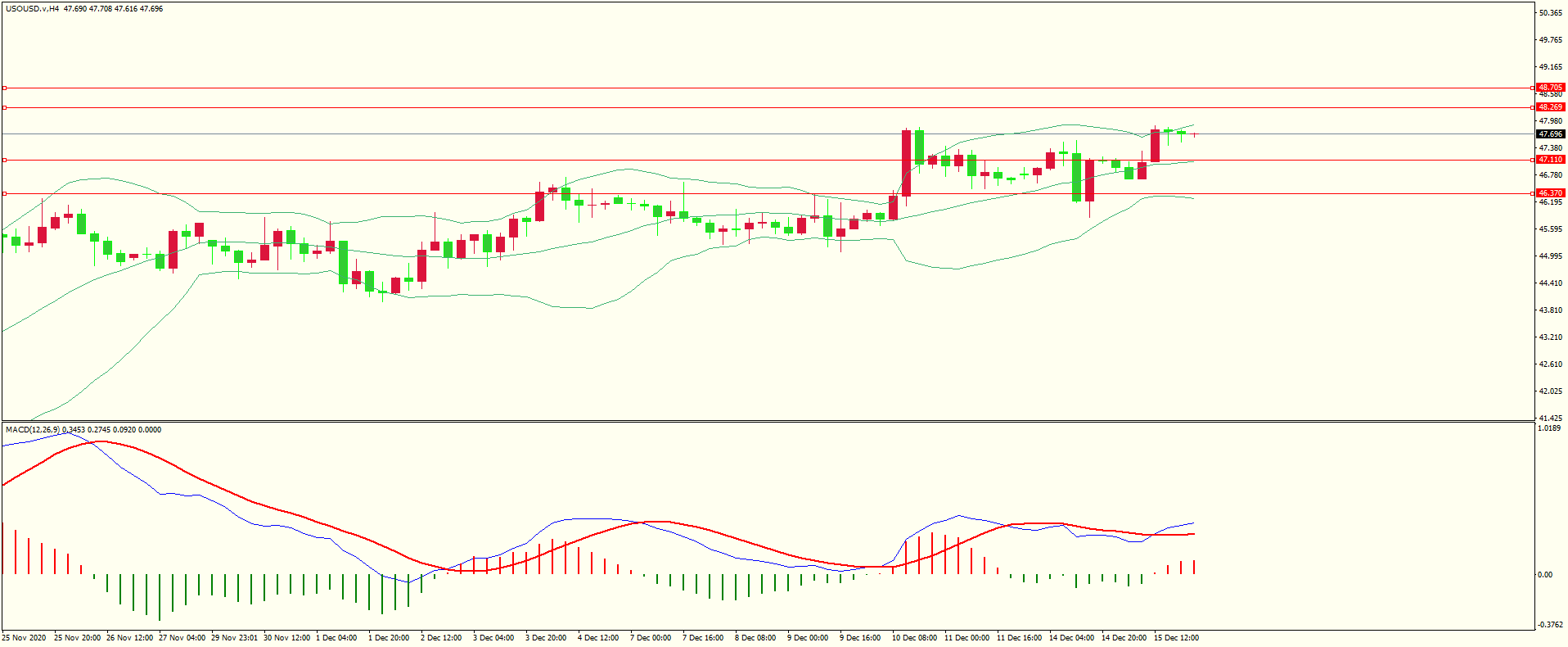Click the 26 Nov 12:00 time label
1568x647 pixels.
(x=130, y=638)
